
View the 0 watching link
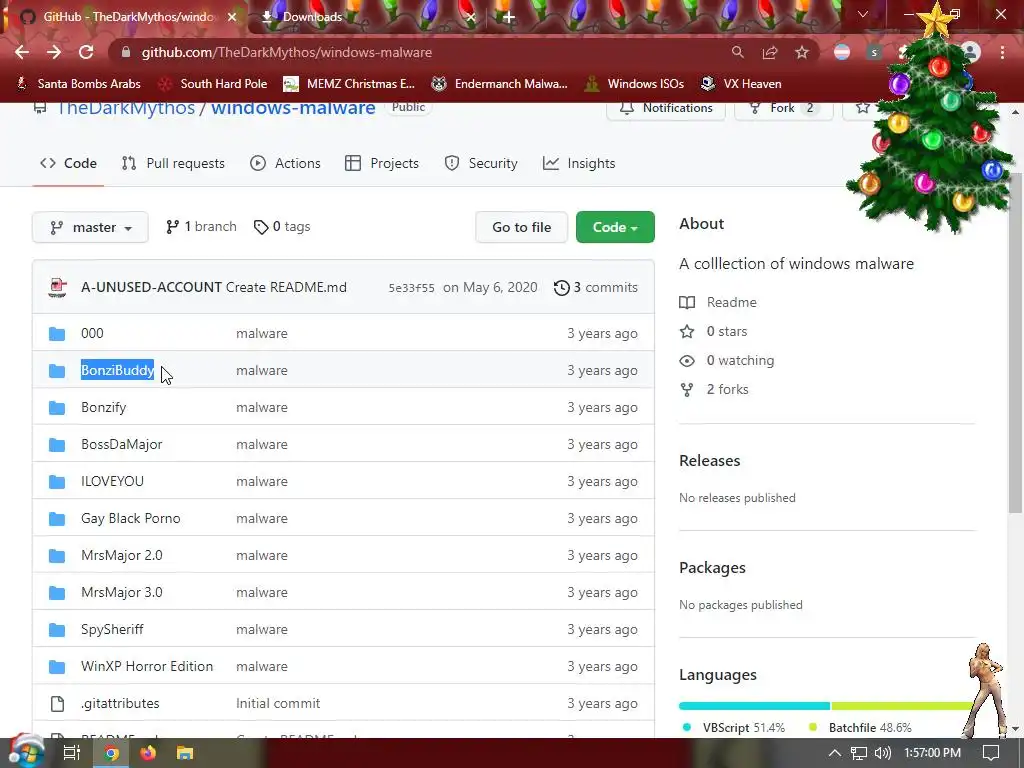click(727, 360)
